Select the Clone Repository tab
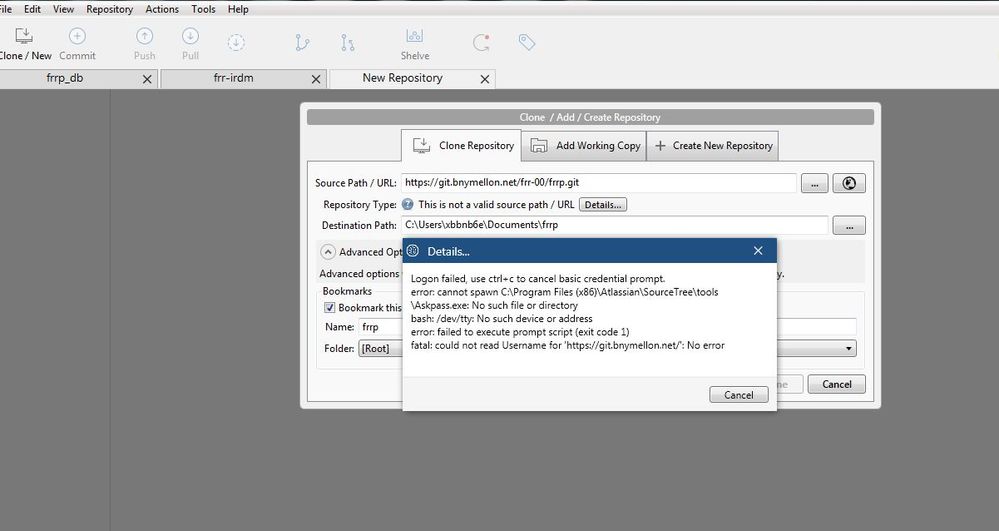The width and height of the screenshot is (999, 531). [461, 146]
